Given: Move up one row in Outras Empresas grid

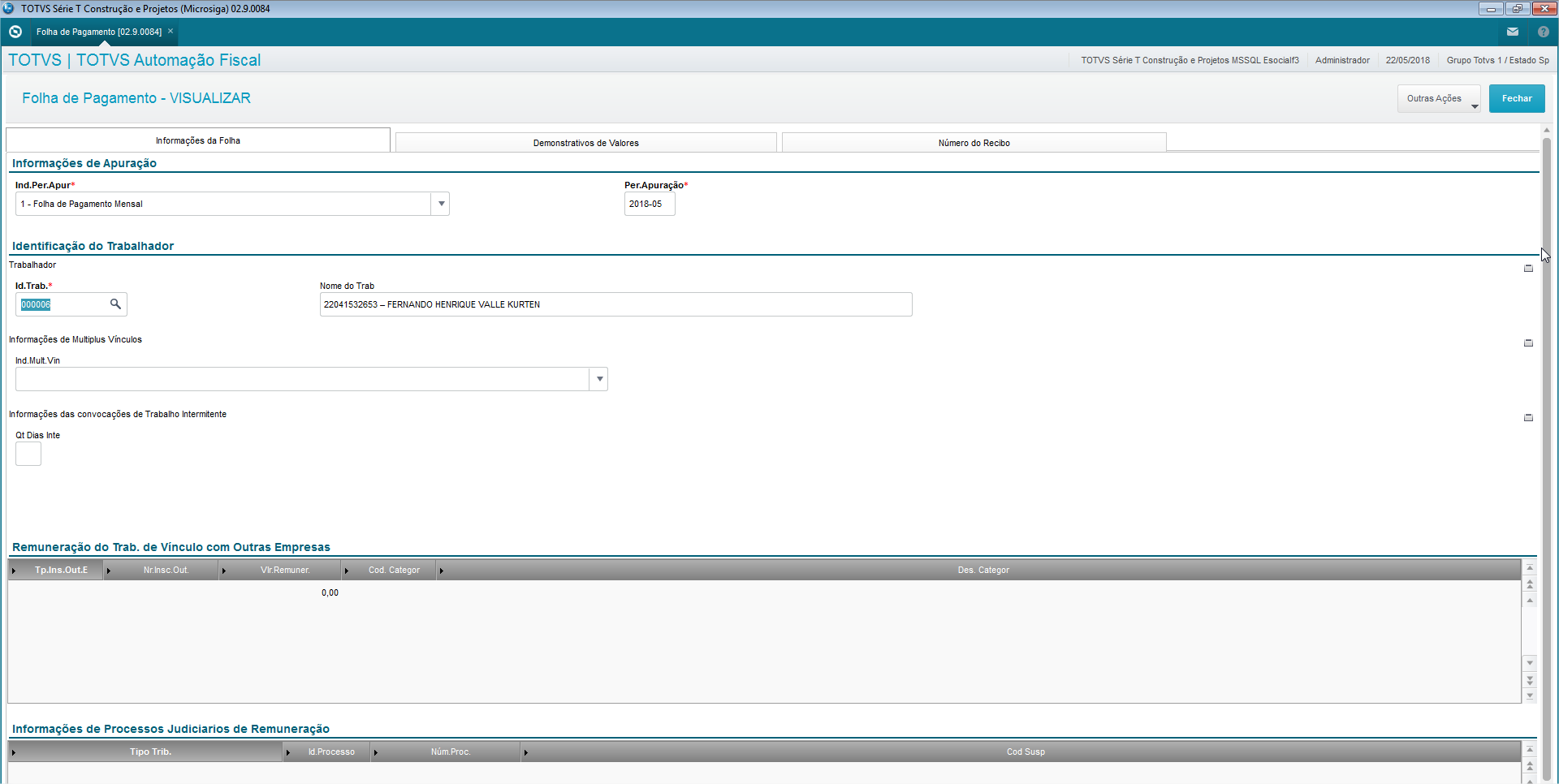Looking at the screenshot, I should [1530, 601].
